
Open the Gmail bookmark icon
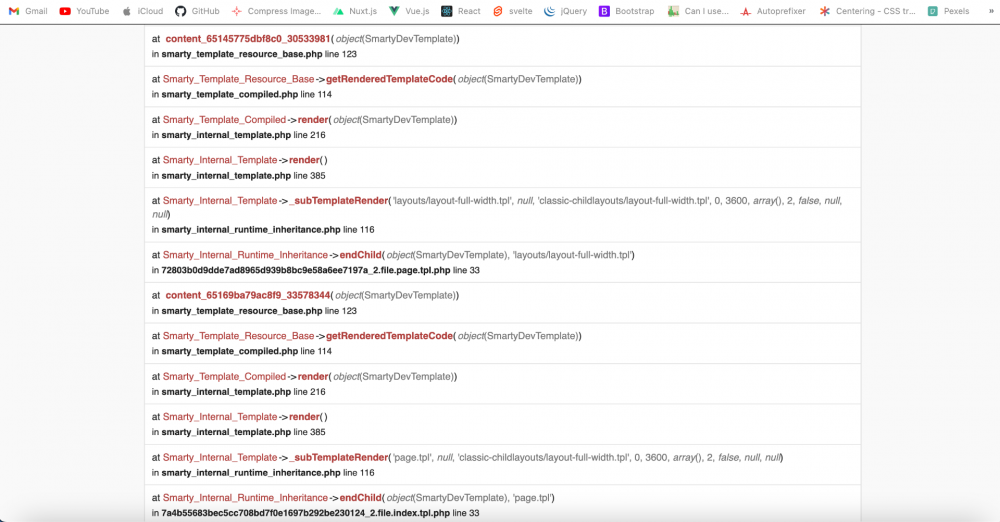[13, 11]
